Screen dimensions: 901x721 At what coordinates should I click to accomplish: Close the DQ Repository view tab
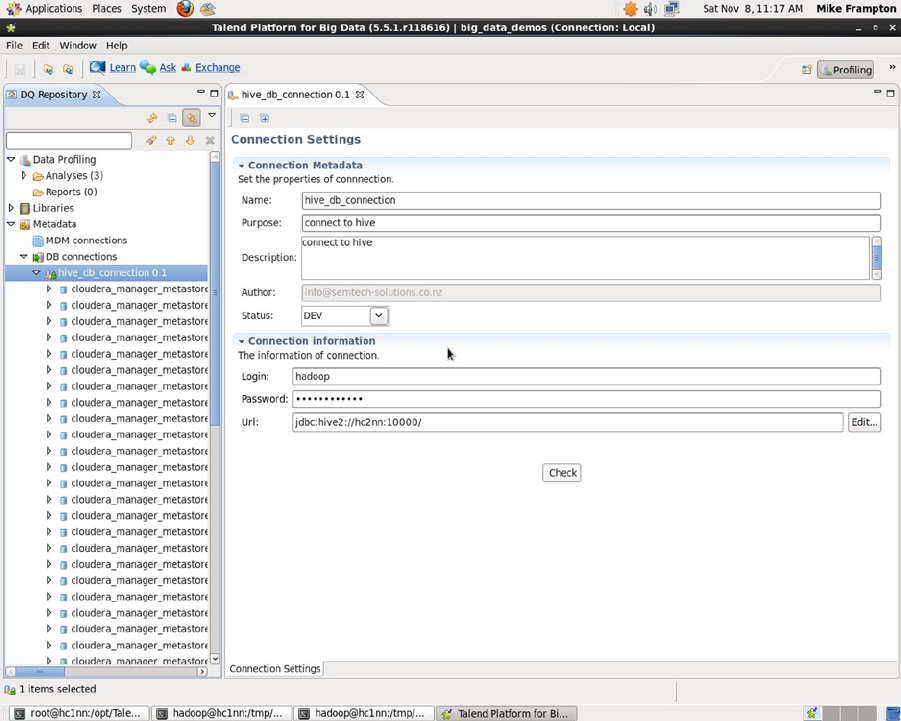pos(97,94)
